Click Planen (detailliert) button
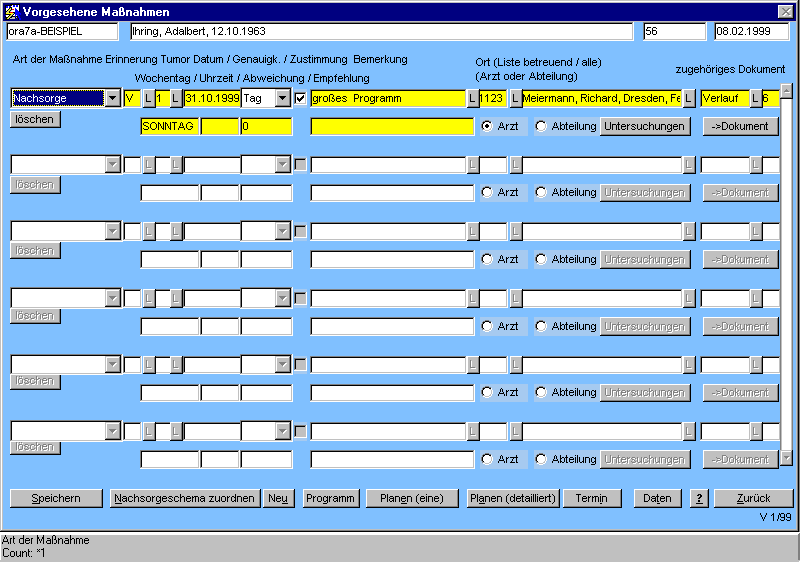800x562 pixels. click(513, 498)
